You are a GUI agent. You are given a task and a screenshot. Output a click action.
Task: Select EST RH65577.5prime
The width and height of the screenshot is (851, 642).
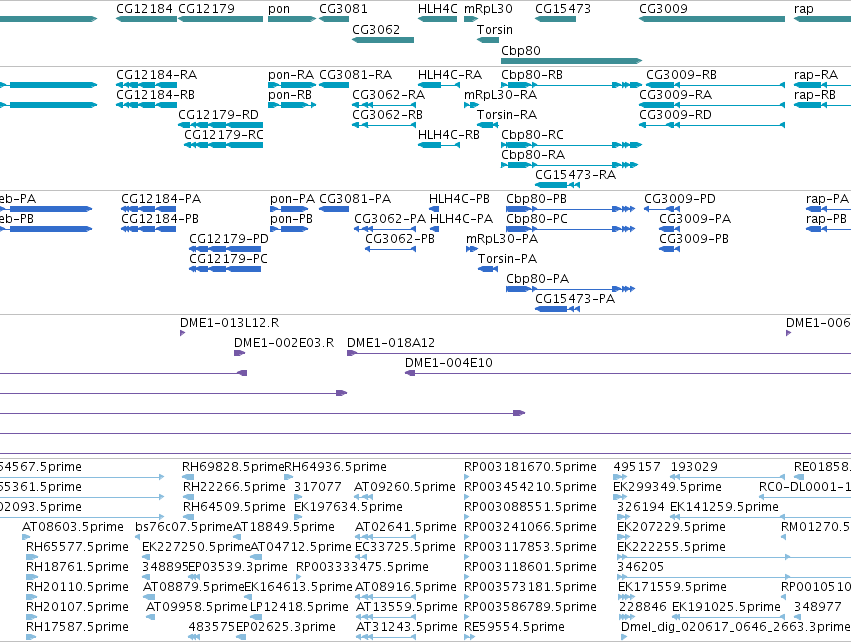click(77, 547)
